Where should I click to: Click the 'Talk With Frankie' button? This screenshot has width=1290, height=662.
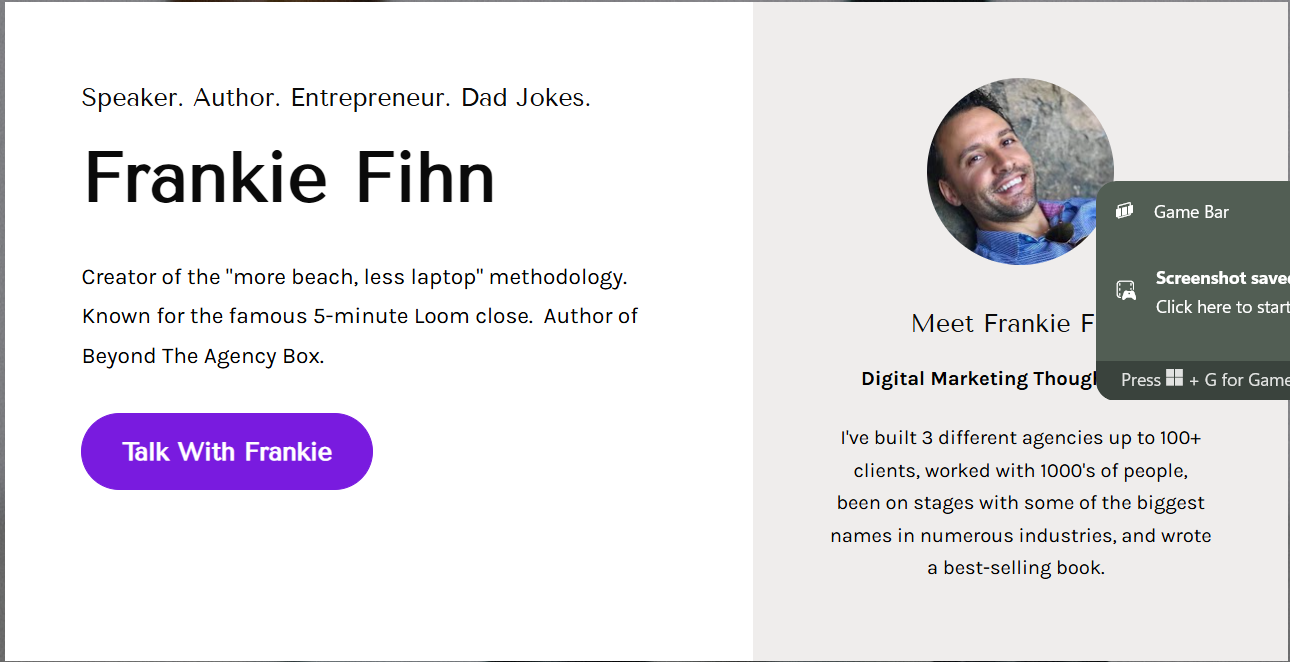click(x=226, y=451)
